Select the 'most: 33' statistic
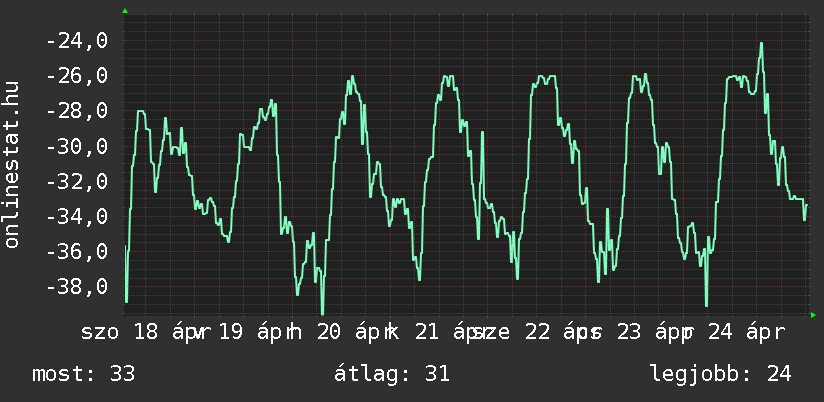Image resolution: width=824 pixels, height=402 pixels. [84, 374]
